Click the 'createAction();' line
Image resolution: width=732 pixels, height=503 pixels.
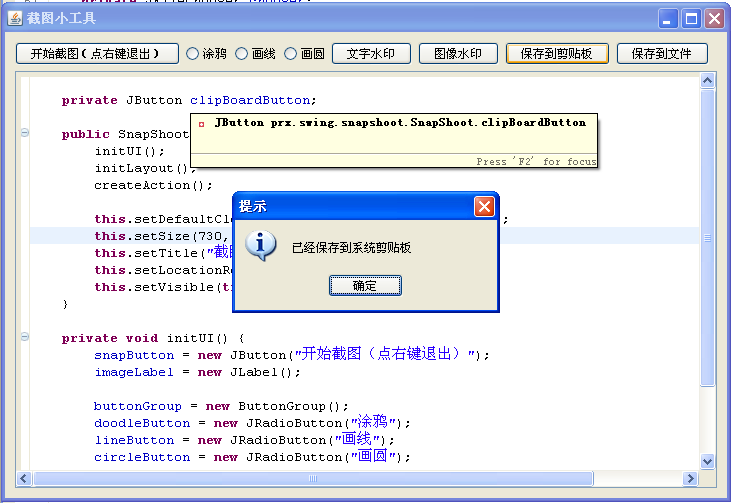[x=153, y=185]
